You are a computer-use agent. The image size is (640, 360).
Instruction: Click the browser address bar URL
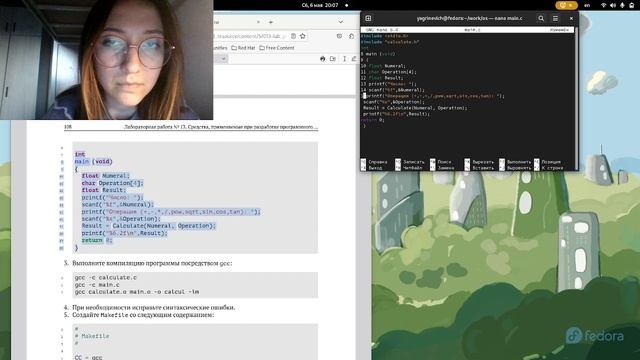click(x=249, y=36)
